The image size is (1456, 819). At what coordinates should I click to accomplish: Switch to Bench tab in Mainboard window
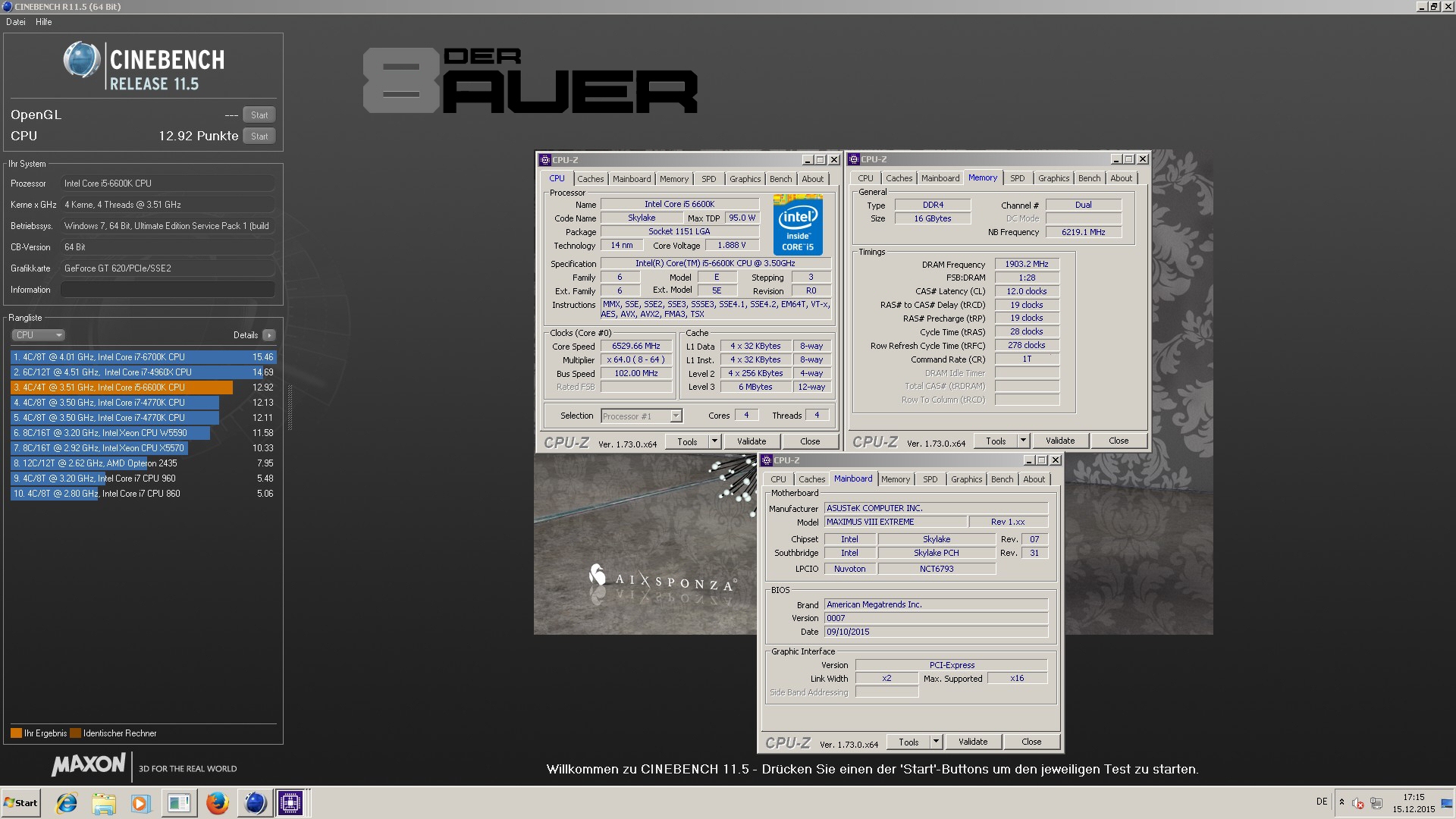(x=1002, y=479)
